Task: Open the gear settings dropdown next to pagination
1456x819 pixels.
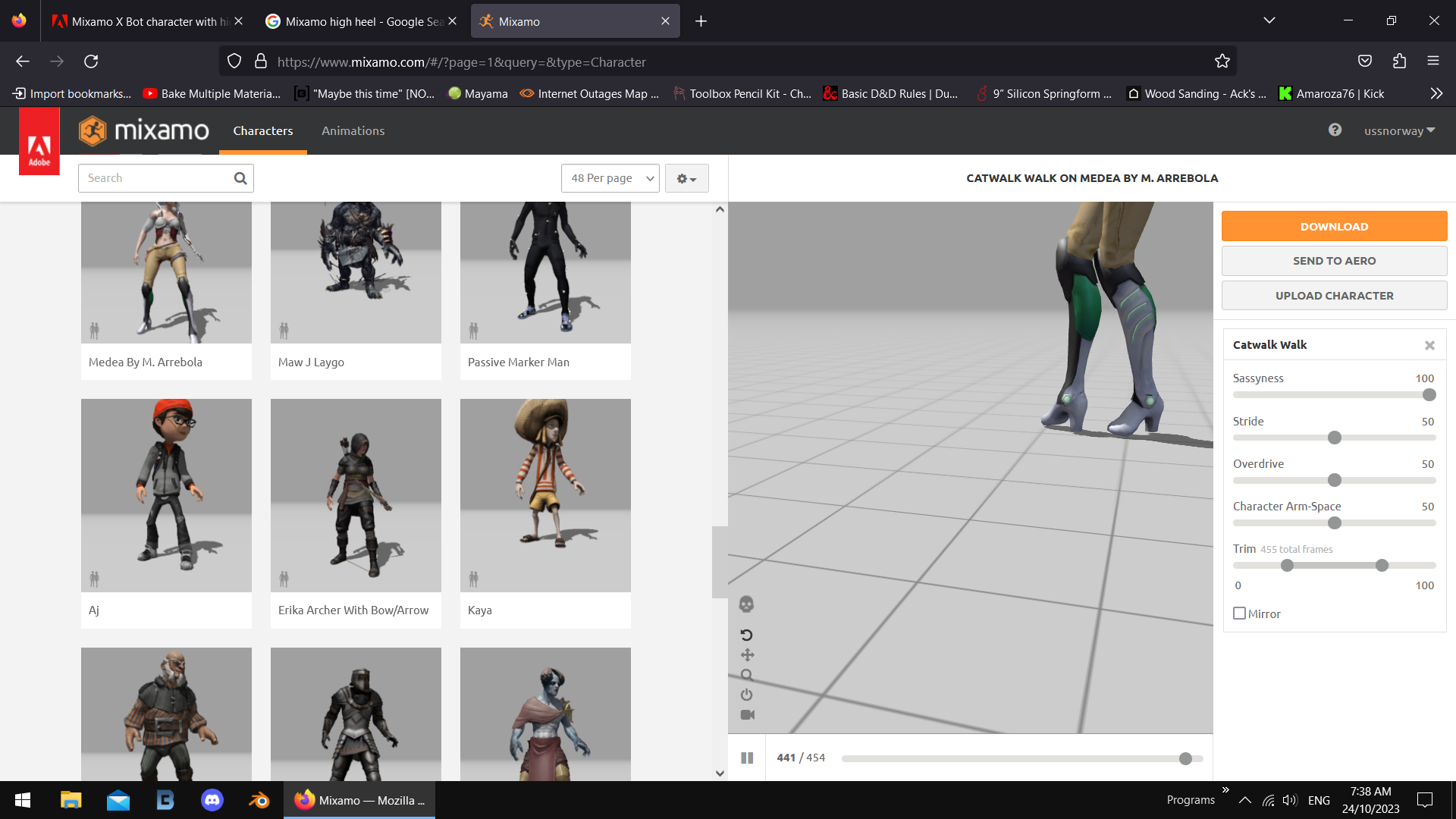Action: pyautogui.click(x=686, y=178)
